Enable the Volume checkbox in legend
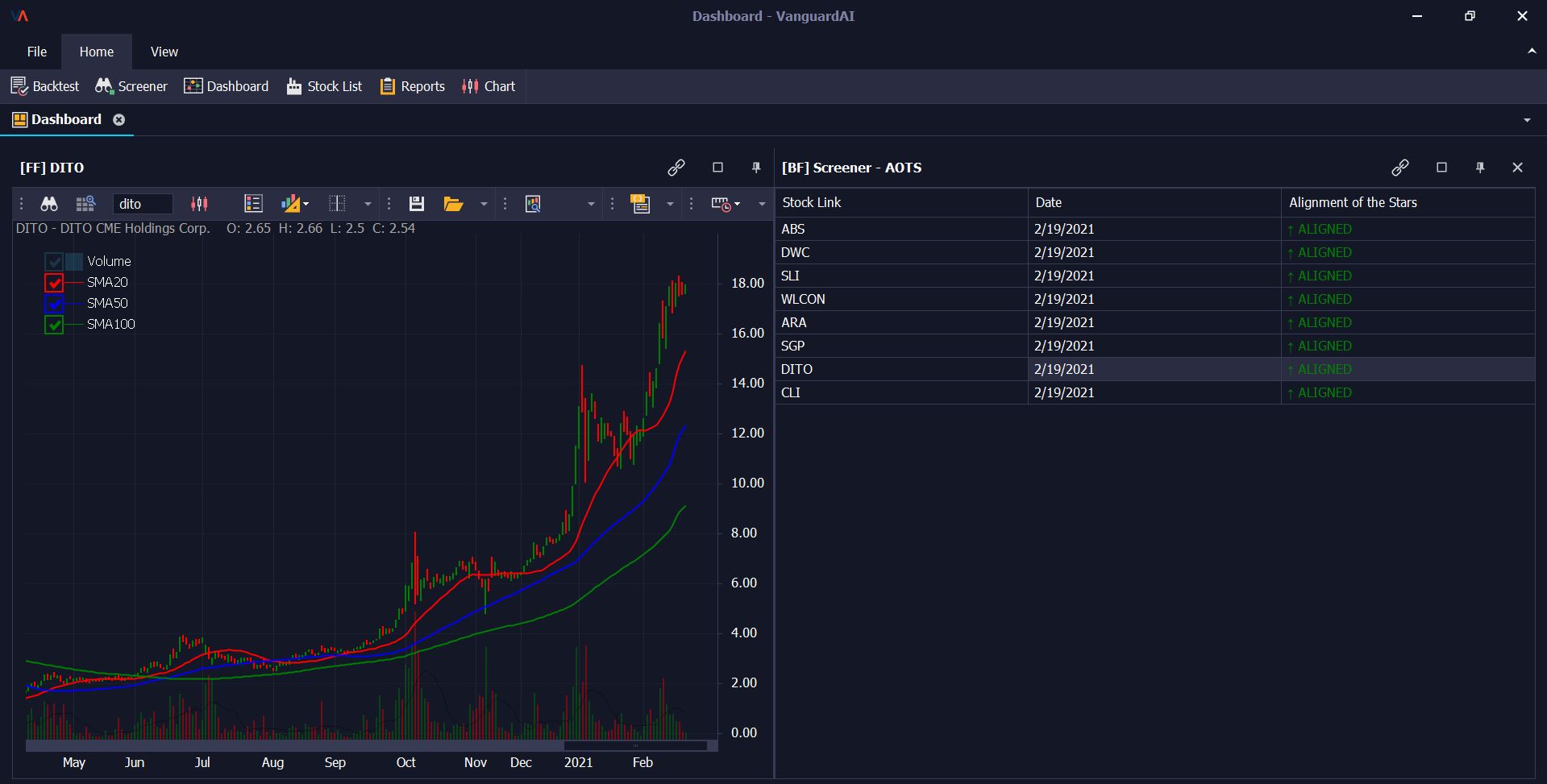This screenshot has height=784, width=1547. pos(54,262)
